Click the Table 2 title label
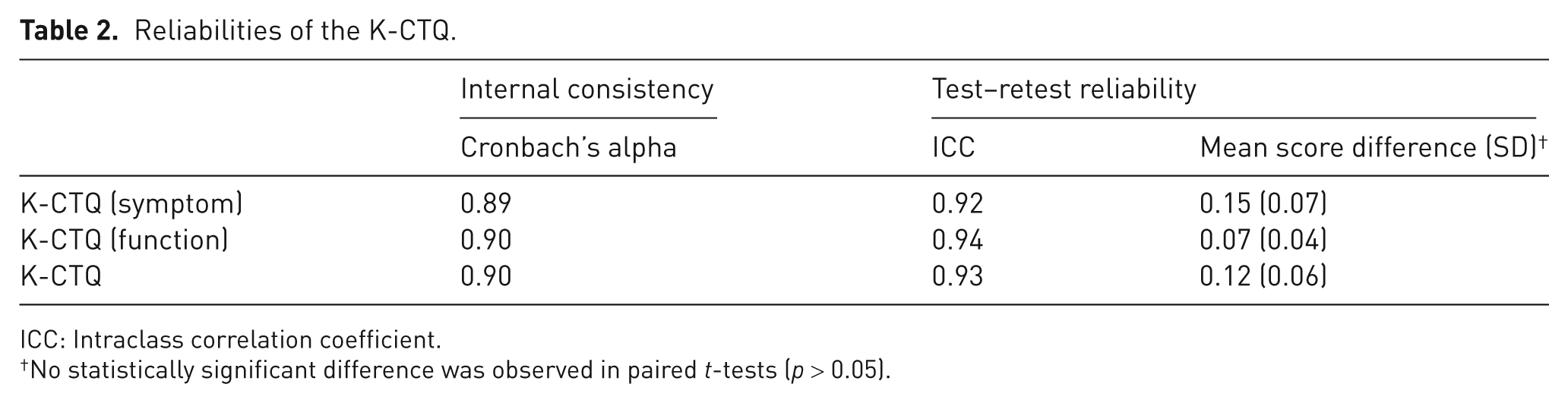1568x403 pixels. click(x=238, y=30)
